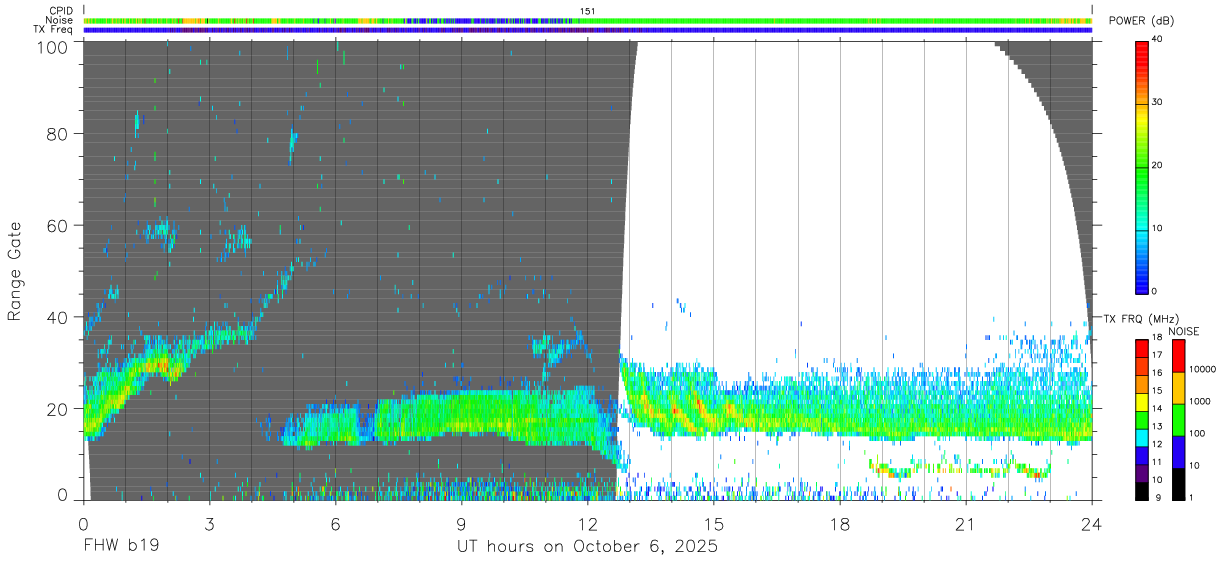Image resolution: width=1228 pixels, height=567 pixels.
Task: Click the green 100 swatch in NOISE legend
Action: (1178, 420)
